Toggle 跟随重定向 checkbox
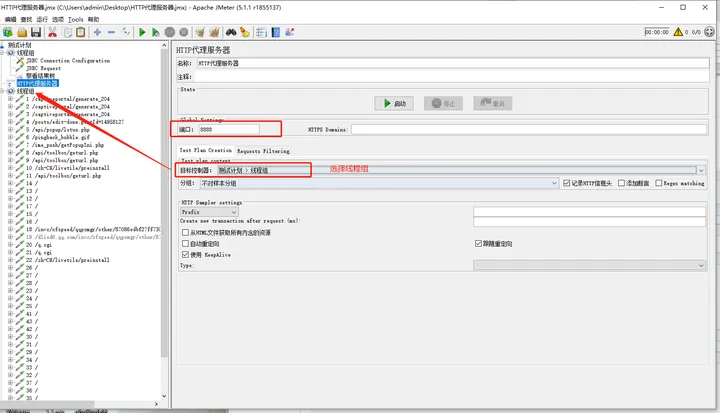 [478, 243]
